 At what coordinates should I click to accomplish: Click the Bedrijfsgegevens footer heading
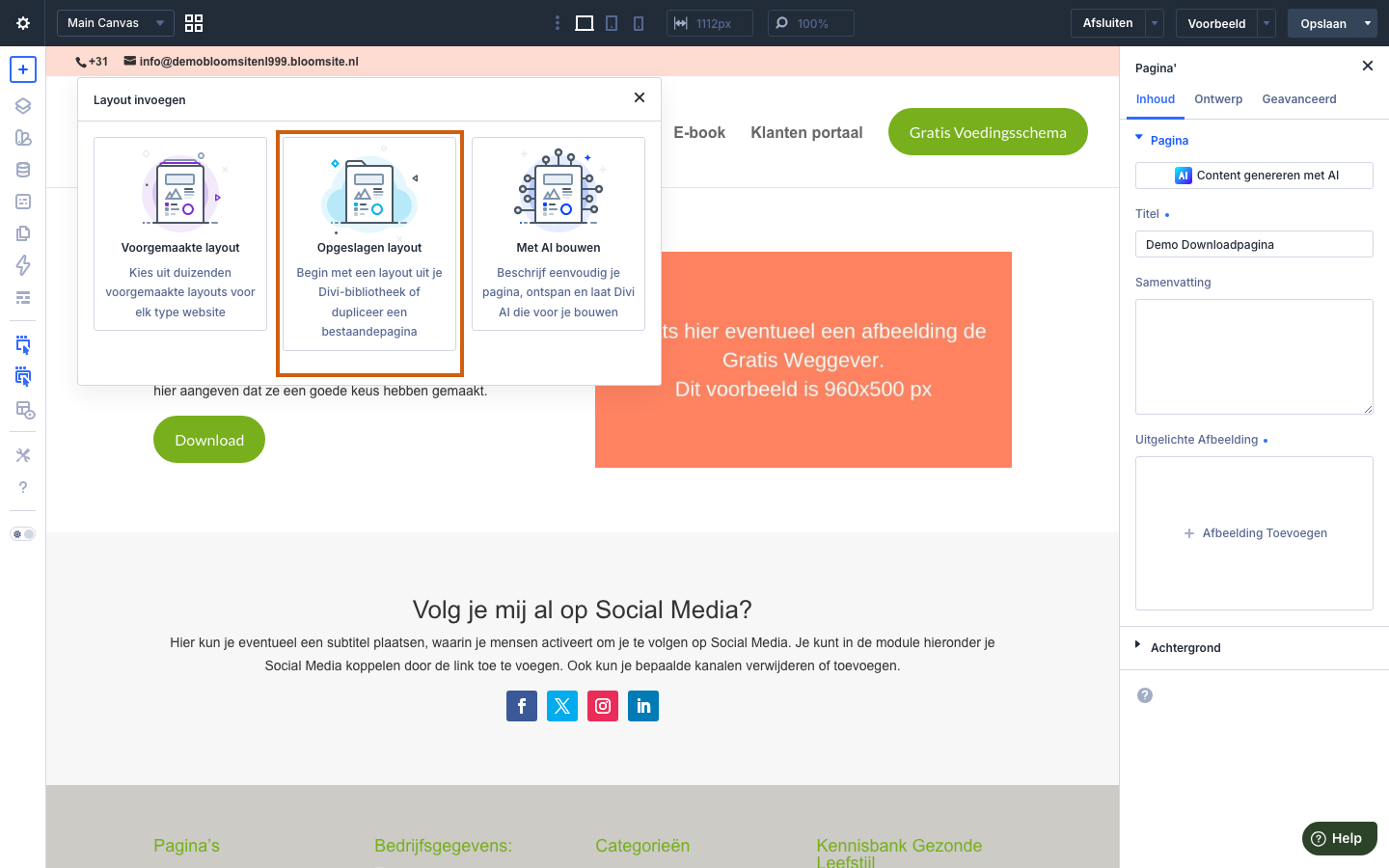(443, 846)
